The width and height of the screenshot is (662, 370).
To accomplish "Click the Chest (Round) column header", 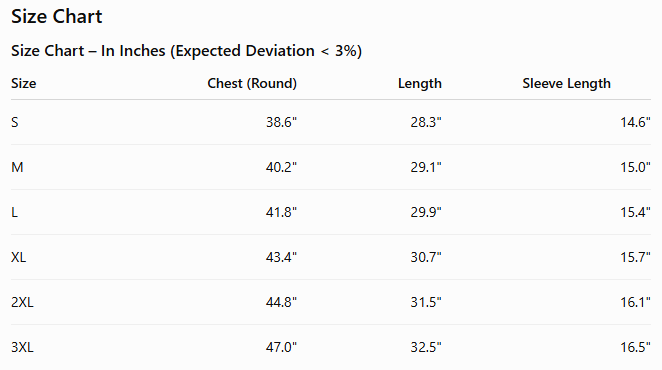I will tap(252, 83).
